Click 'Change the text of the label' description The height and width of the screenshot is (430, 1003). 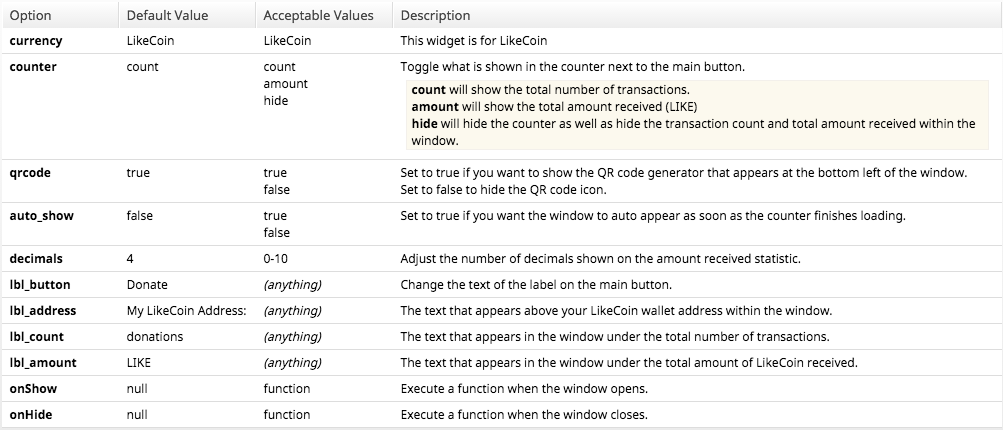click(536, 285)
